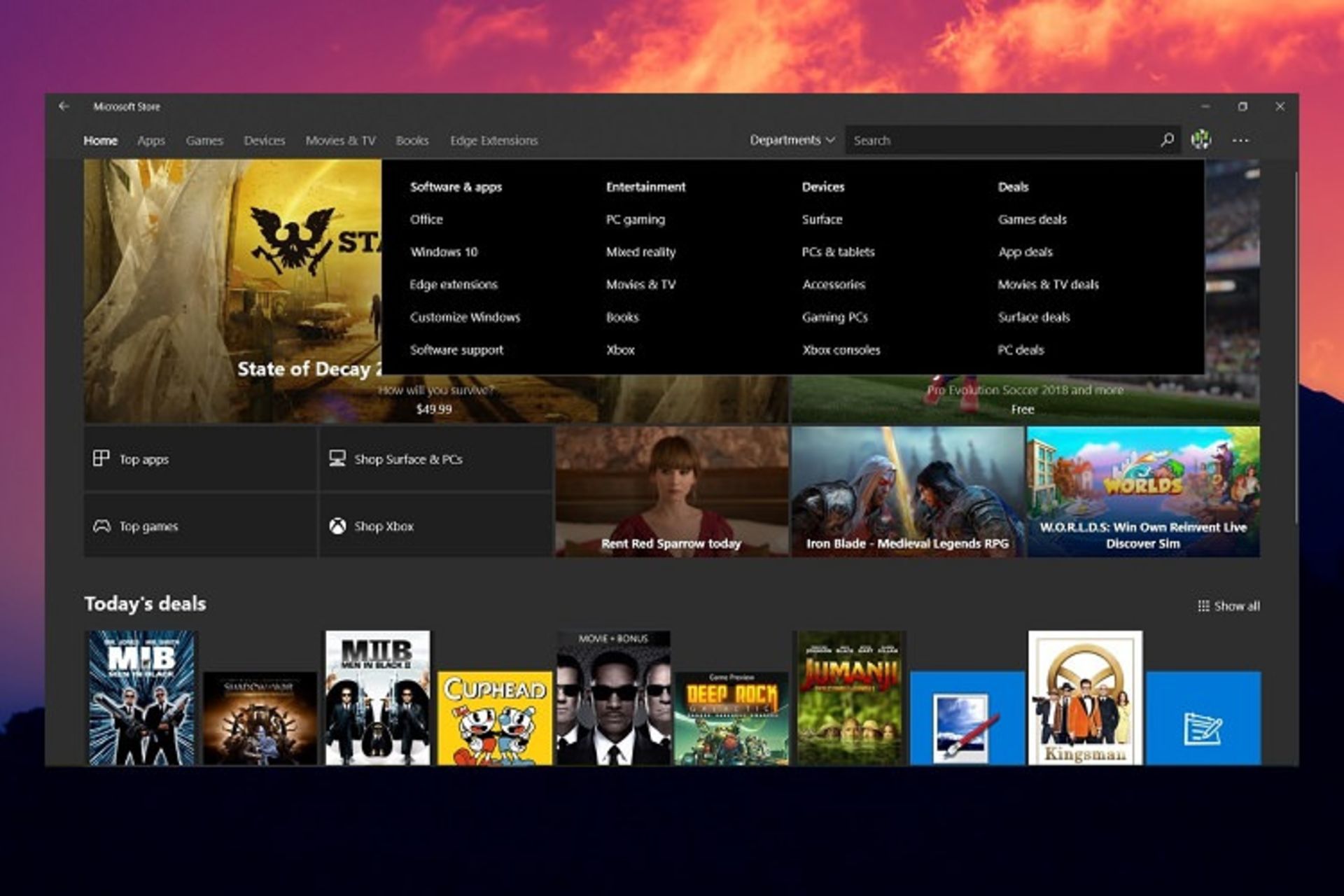Image resolution: width=1344 pixels, height=896 pixels.
Task: Open Software support entry
Action: (456, 350)
